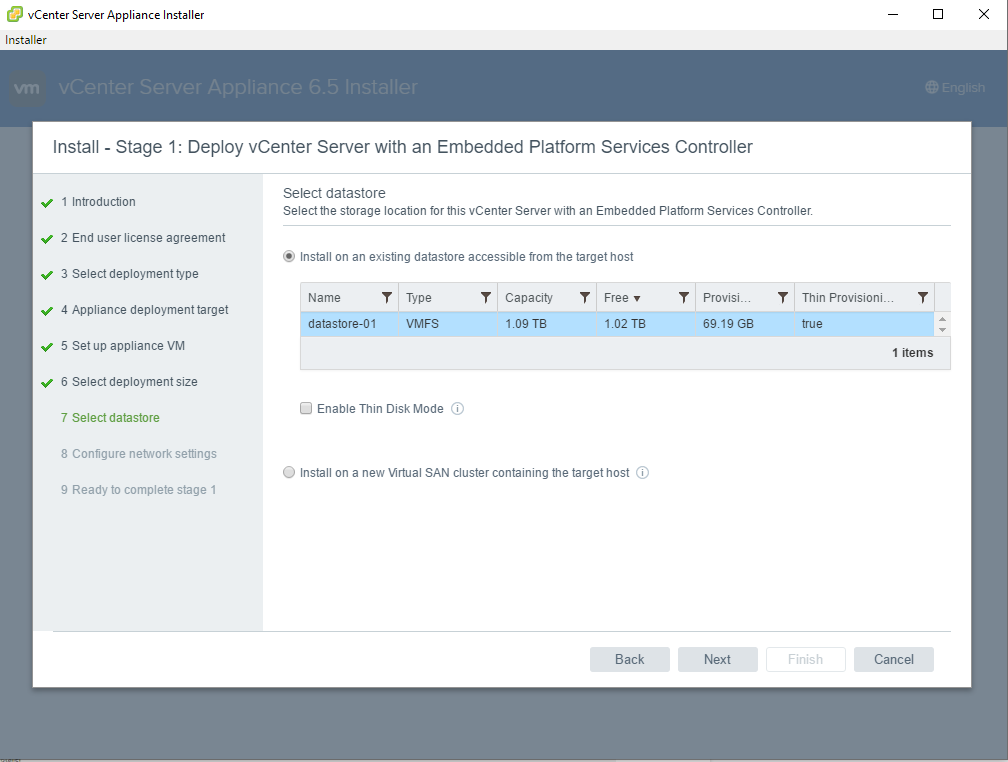Screen dimensions: 1008x762
Task: Open the Capacity column filter
Action: click(584, 298)
